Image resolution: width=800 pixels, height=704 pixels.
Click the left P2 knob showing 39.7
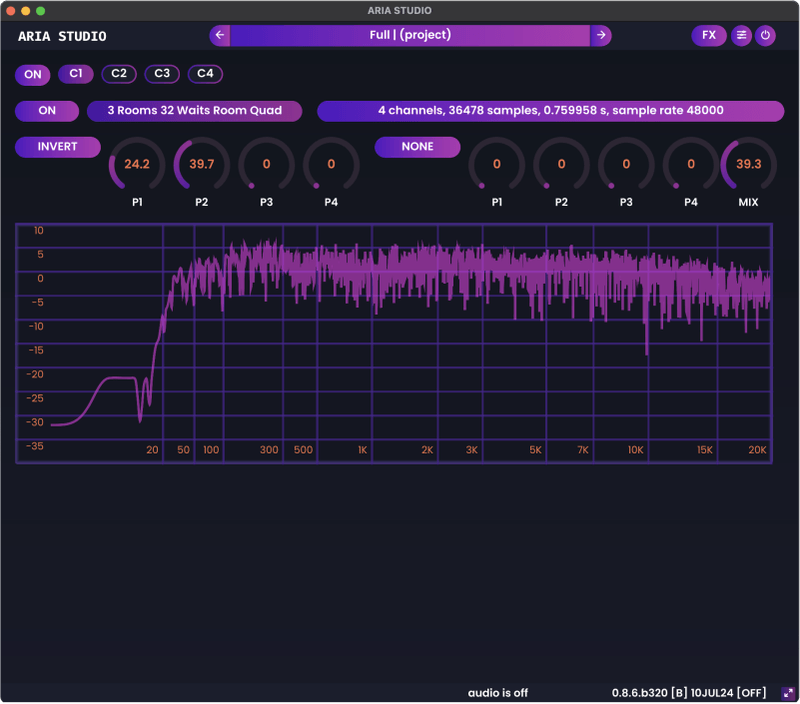coord(202,164)
